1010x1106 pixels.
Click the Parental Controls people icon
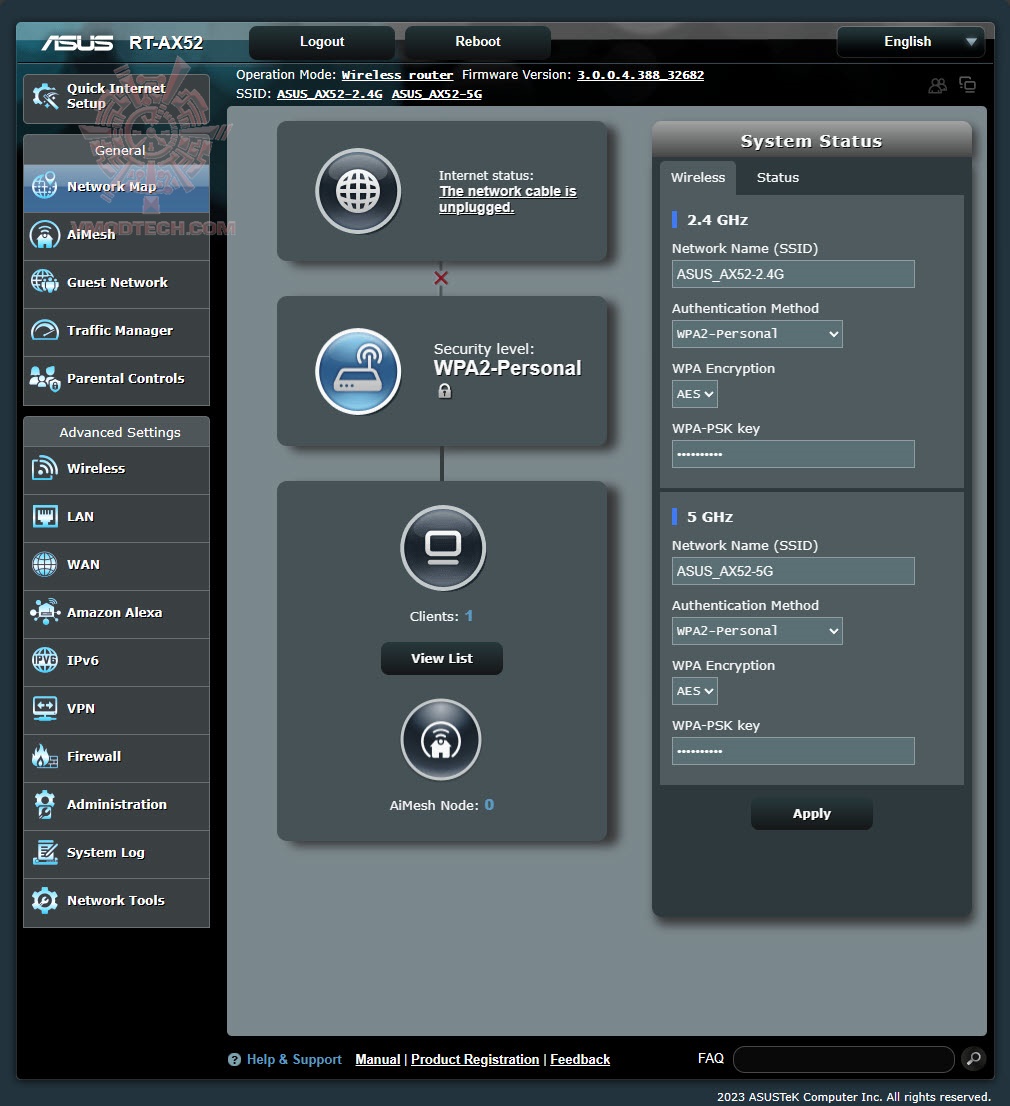click(x=44, y=378)
